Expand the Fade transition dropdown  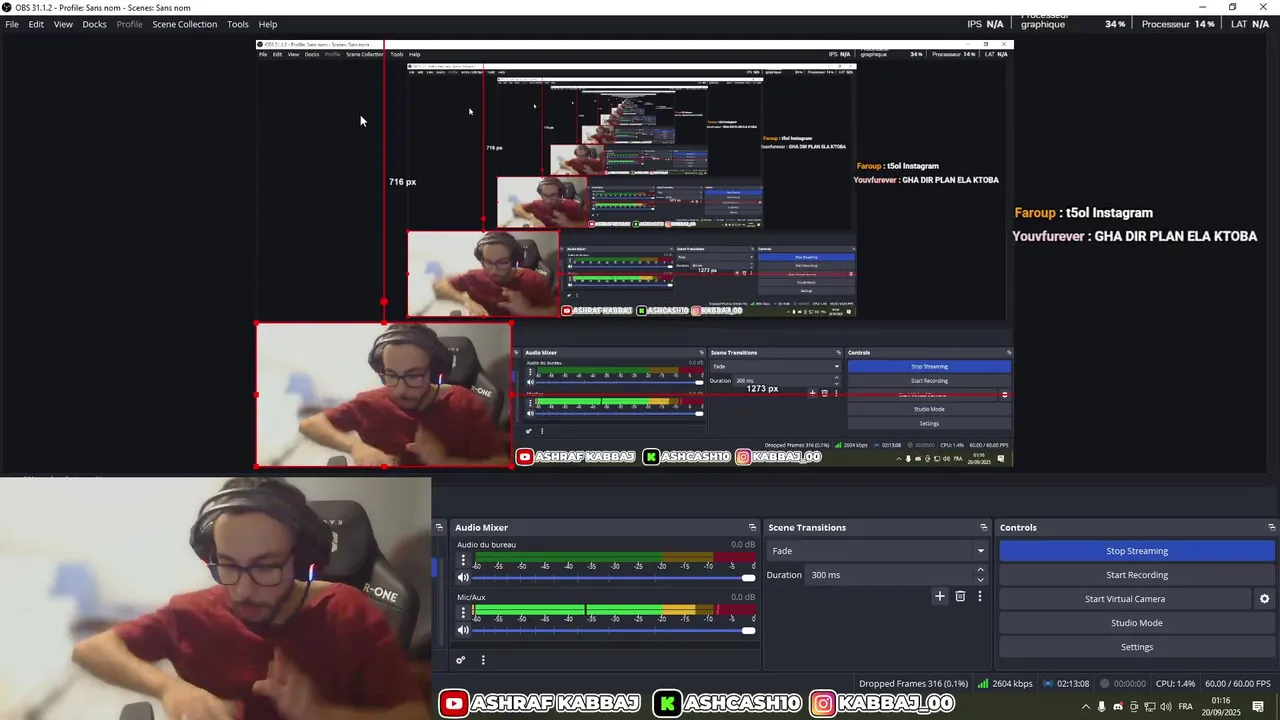pos(980,551)
